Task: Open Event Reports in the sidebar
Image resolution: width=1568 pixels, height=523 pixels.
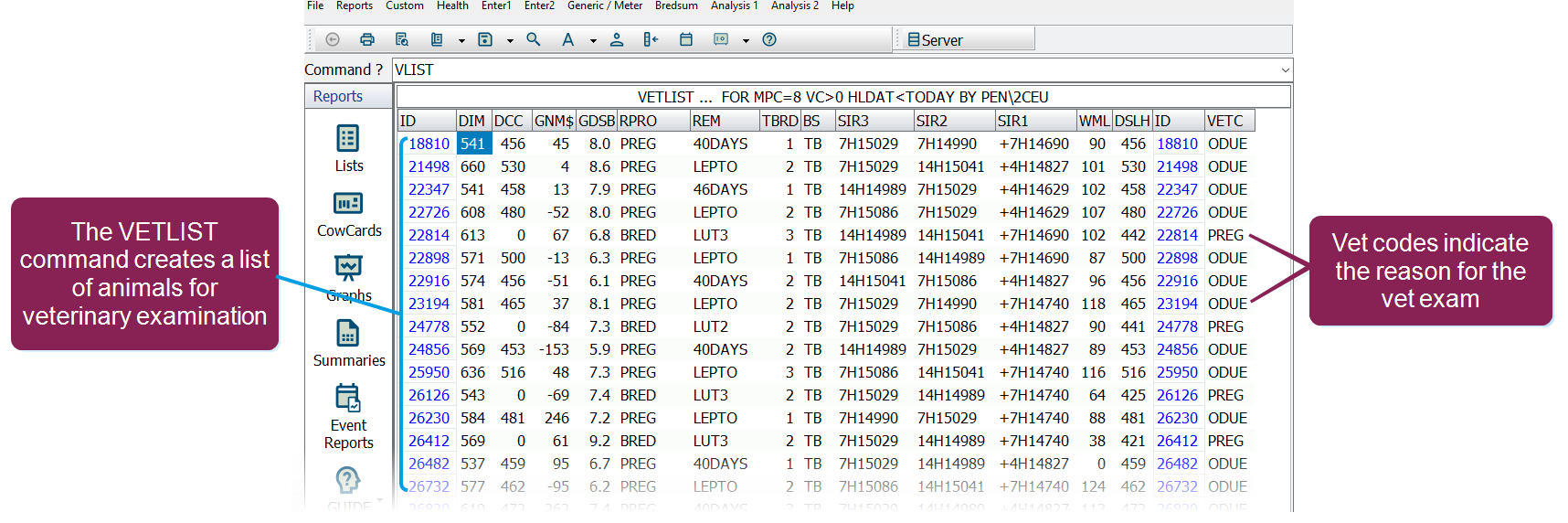Action: click(349, 417)
